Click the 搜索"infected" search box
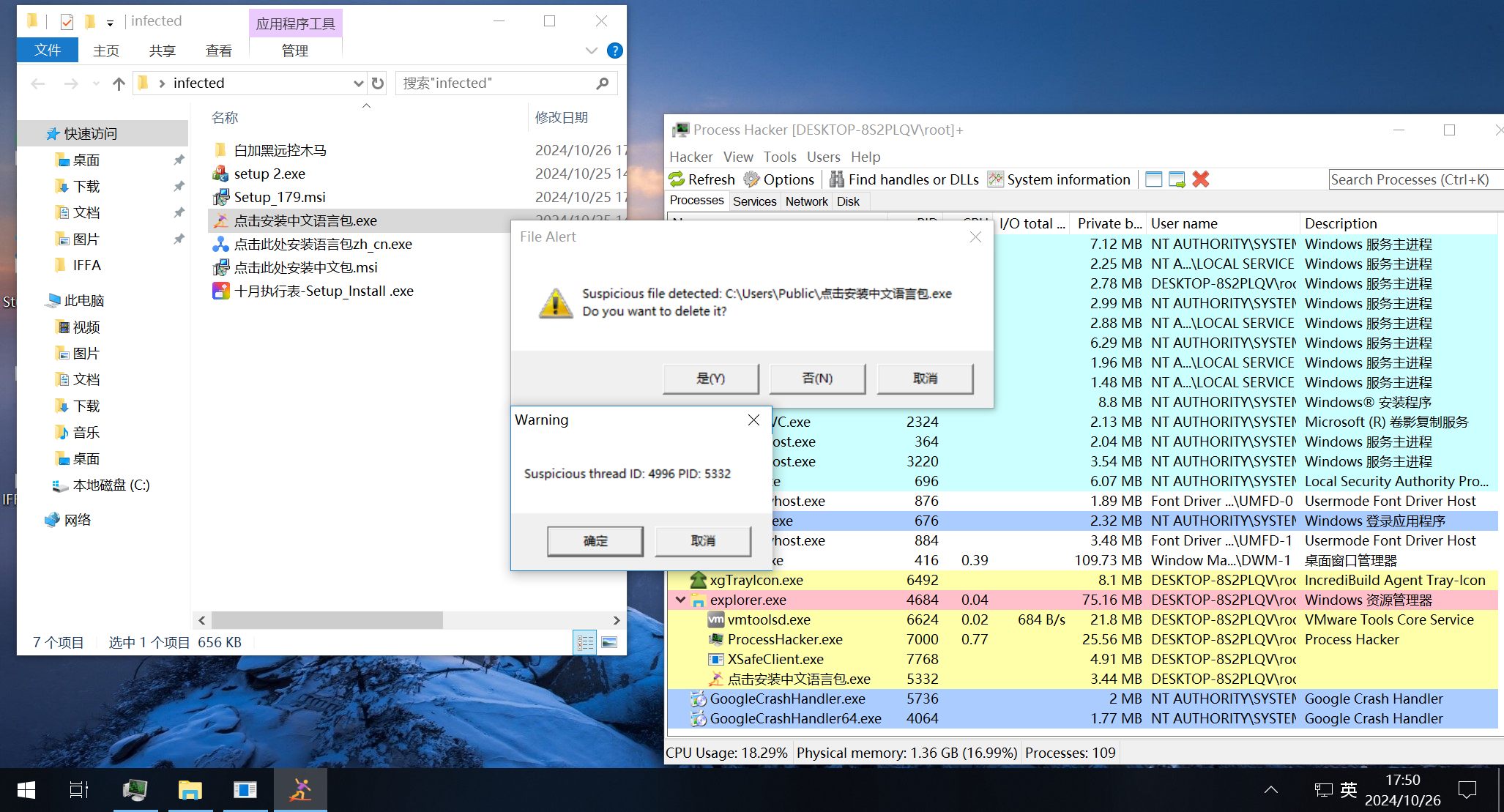The image size is (1504, 812). pyautogui.click(x=506, y=83)
